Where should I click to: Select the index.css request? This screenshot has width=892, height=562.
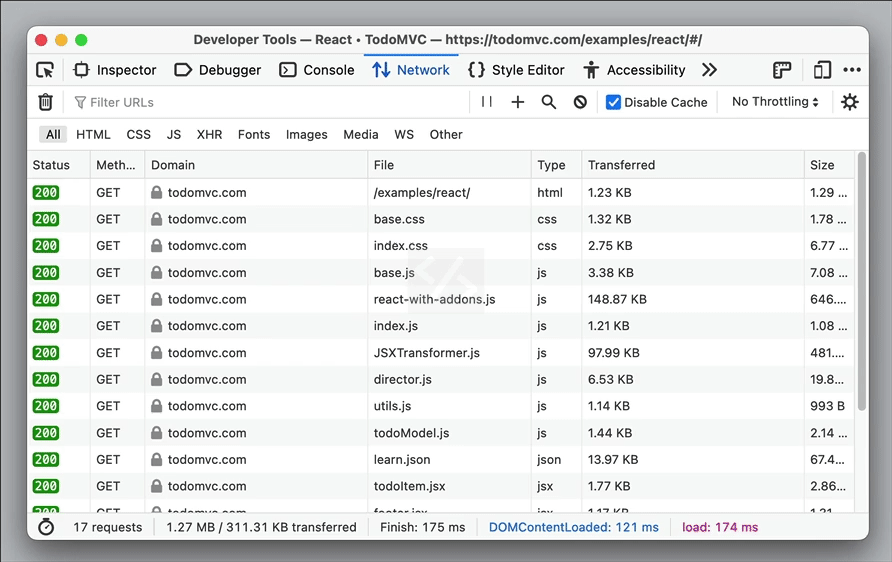(x=441, y=246)
